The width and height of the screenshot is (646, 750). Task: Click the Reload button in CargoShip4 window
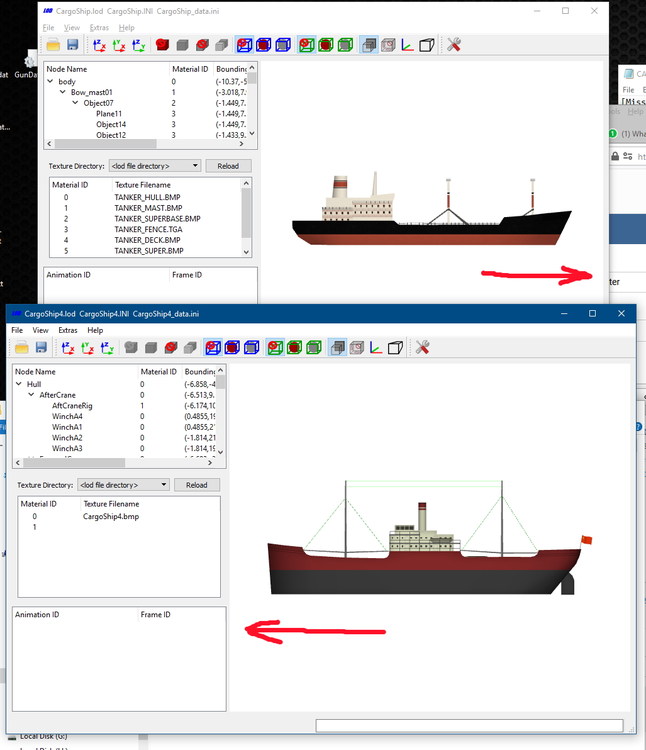[197, 485]
